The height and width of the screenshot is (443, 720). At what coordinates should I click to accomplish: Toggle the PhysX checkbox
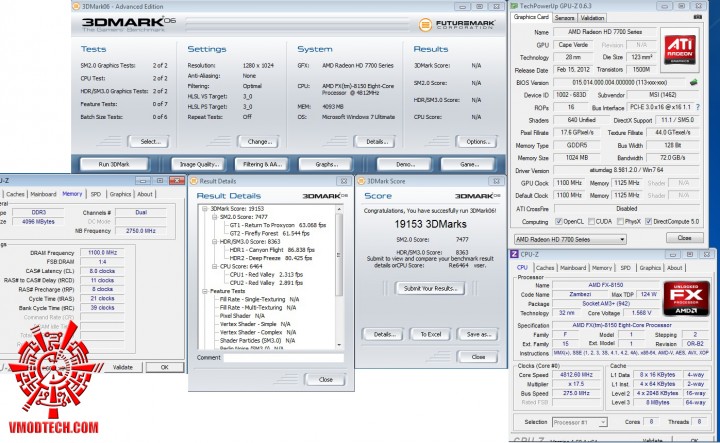(x=620, y=221)
